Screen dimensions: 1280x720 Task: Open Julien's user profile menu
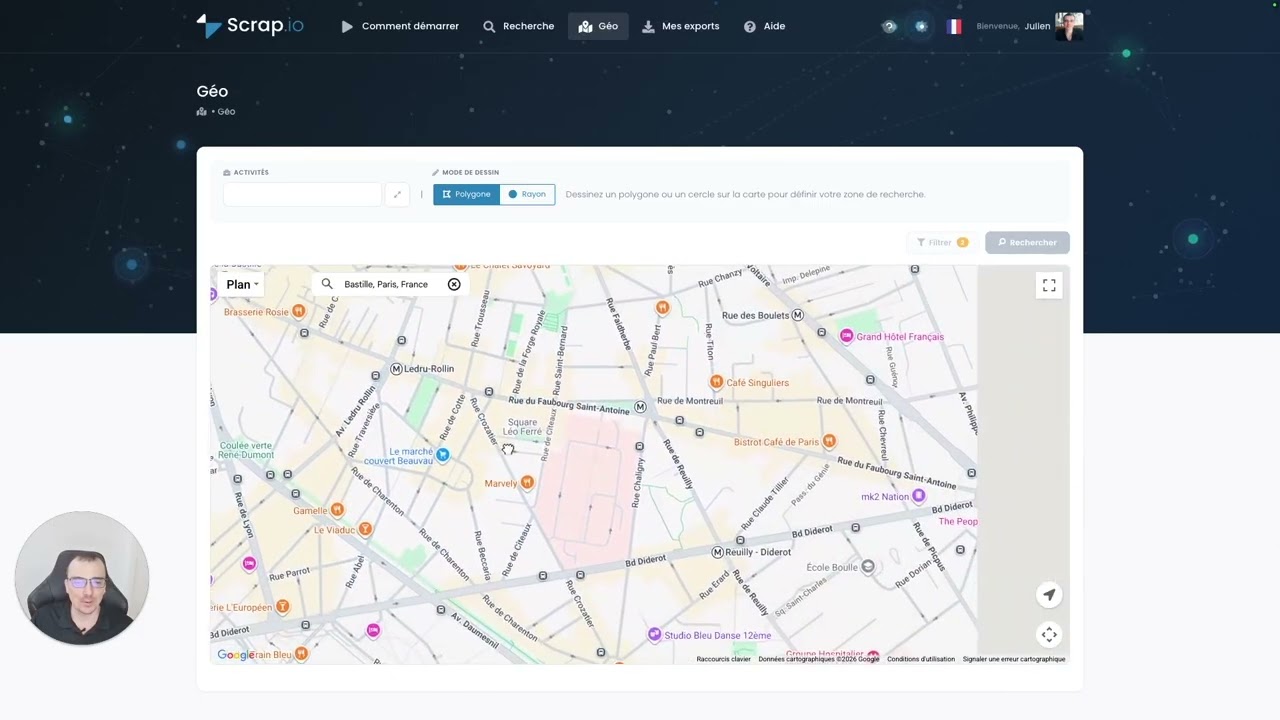click(x=1068, y=26)
